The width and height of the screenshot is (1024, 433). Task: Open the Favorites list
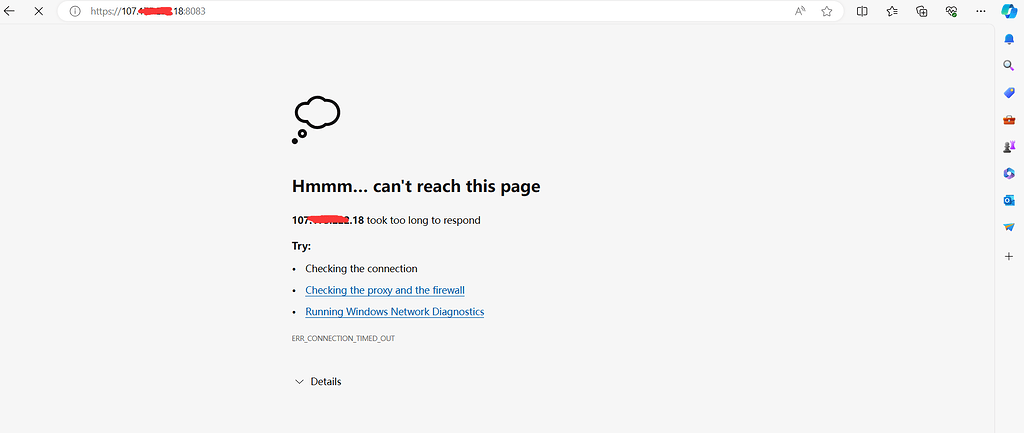pyautogui.click(x=892, y=11)
